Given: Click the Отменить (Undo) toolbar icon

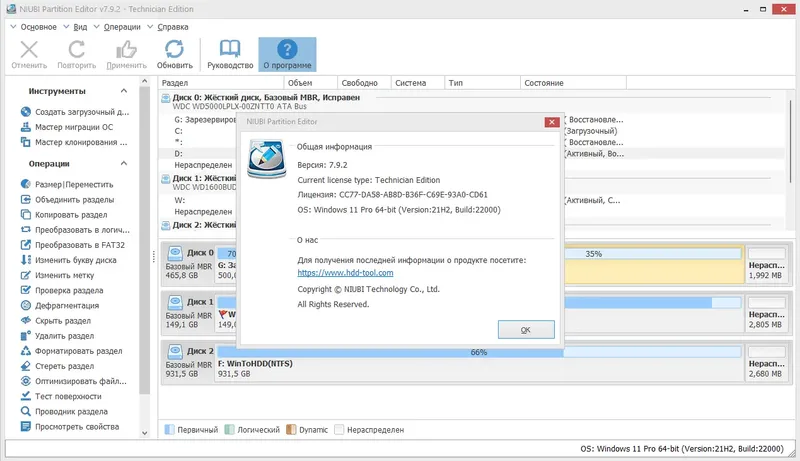Looking at the screenshot, I should click(x=29, y=49).
